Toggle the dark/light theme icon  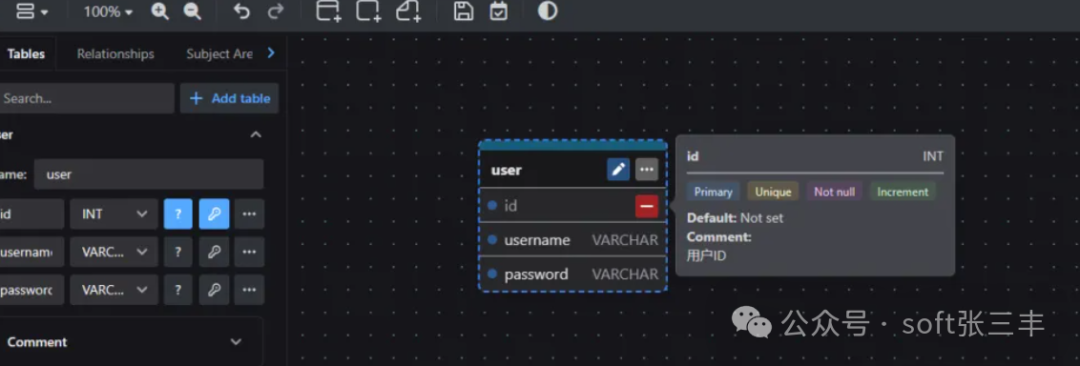[548, 11]
